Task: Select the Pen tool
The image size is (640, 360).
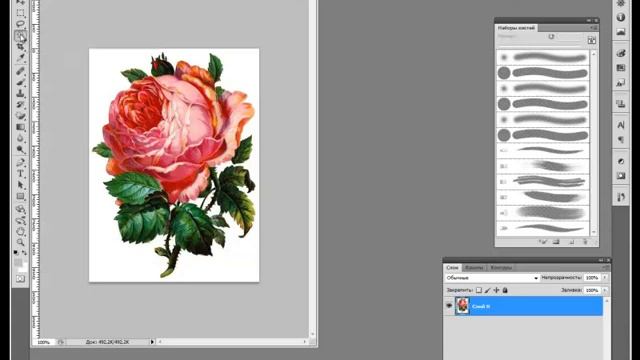Action: [20, 163]
